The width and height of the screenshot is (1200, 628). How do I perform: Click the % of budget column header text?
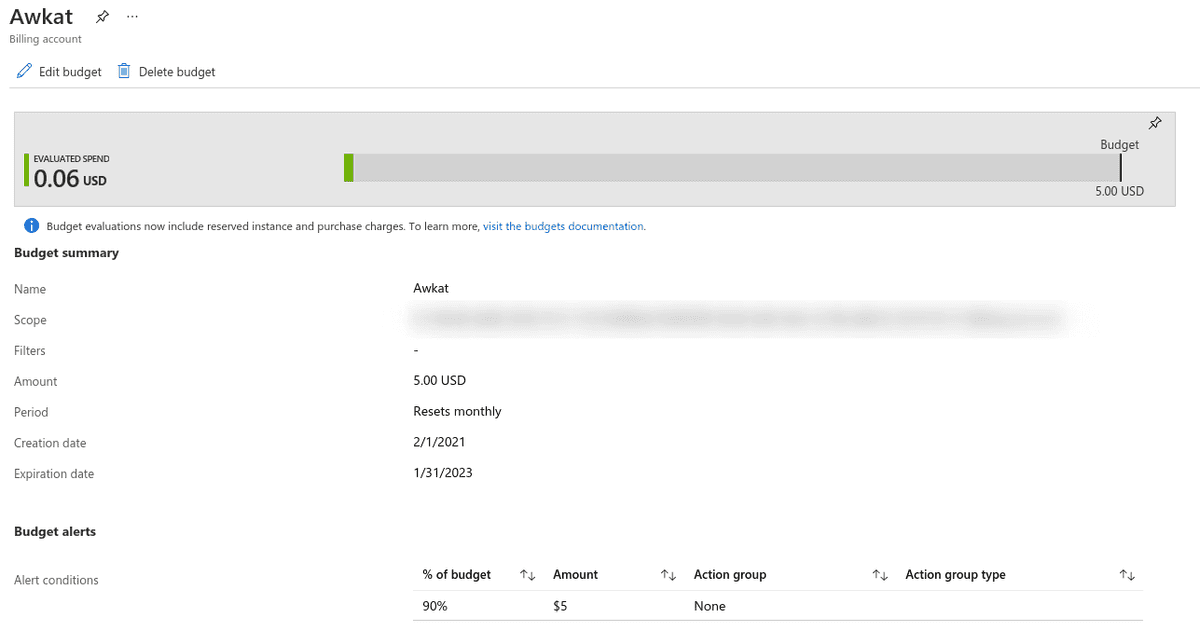point(457,575)
